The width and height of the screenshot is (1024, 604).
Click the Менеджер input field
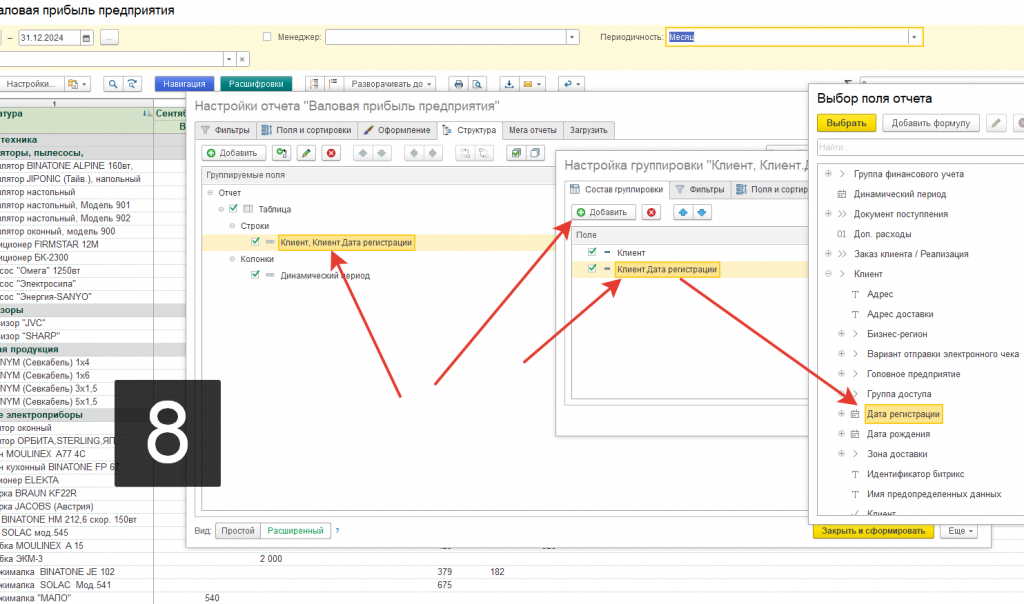[446, 37]
